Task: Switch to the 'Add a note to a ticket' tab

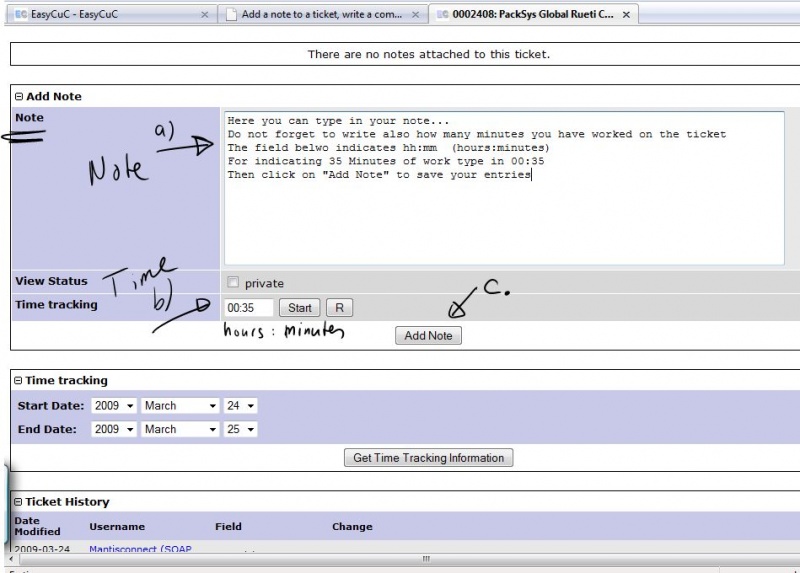Action: (322, 14)
